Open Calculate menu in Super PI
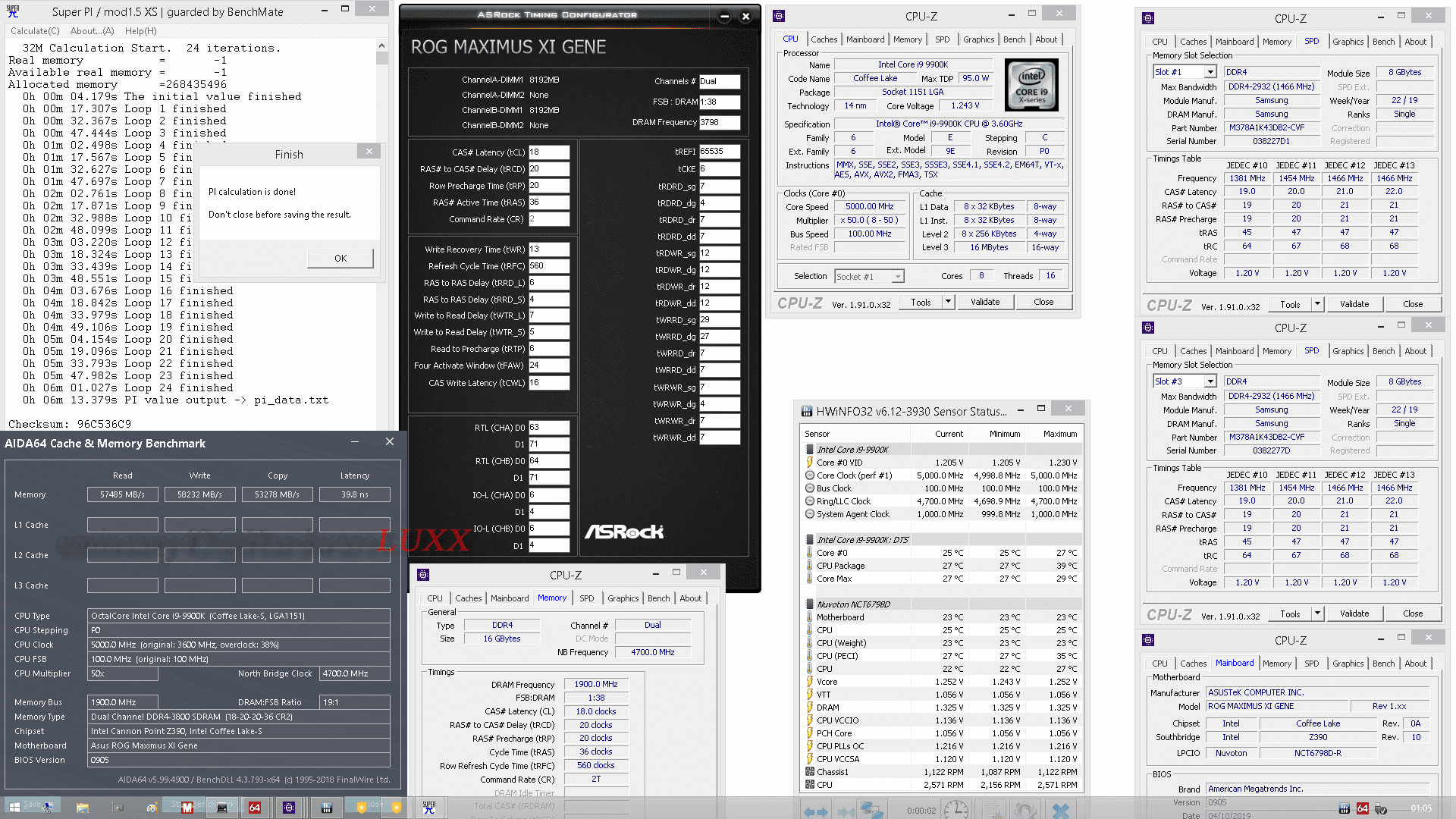The width and height of the screenshot is (1456, 819). (x=35, y=31)
